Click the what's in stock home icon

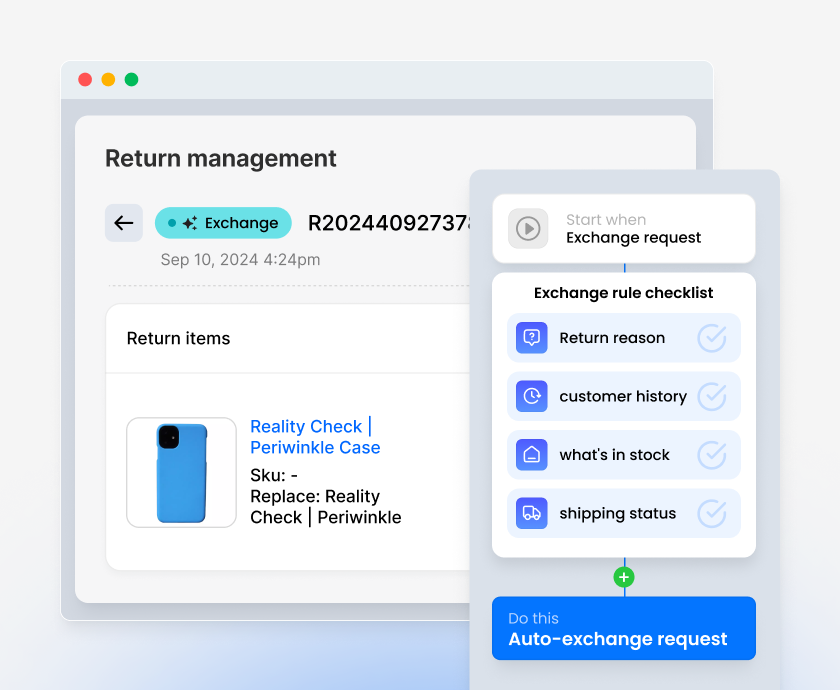coord(531,455)
